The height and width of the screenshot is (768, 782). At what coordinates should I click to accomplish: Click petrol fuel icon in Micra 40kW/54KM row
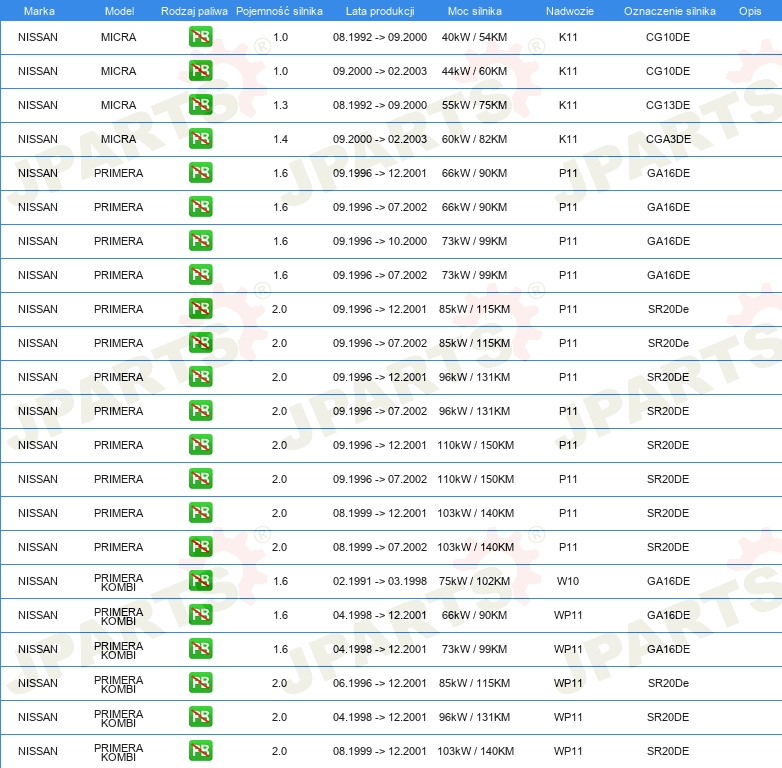200,37
